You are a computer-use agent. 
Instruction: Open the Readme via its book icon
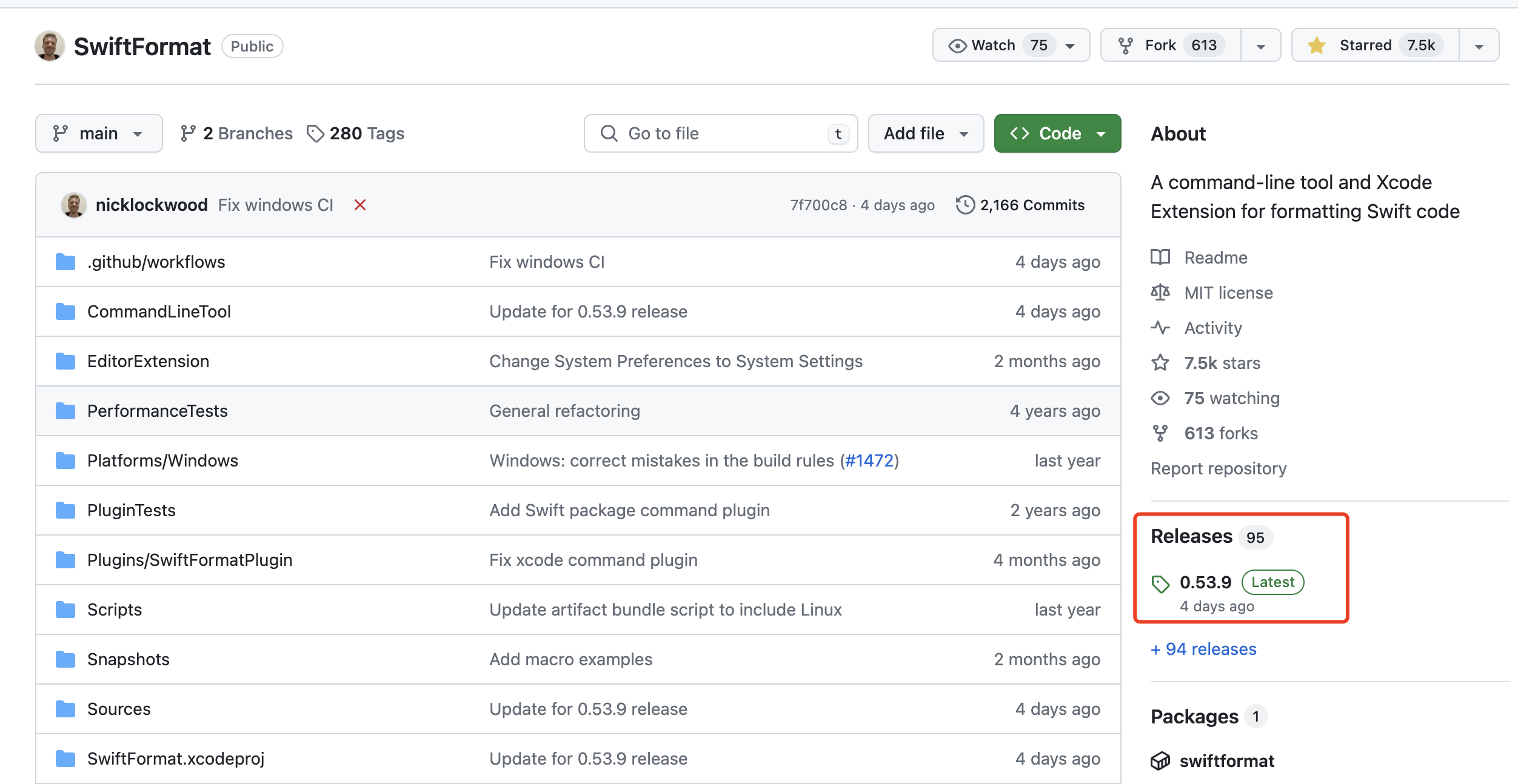1160,257
